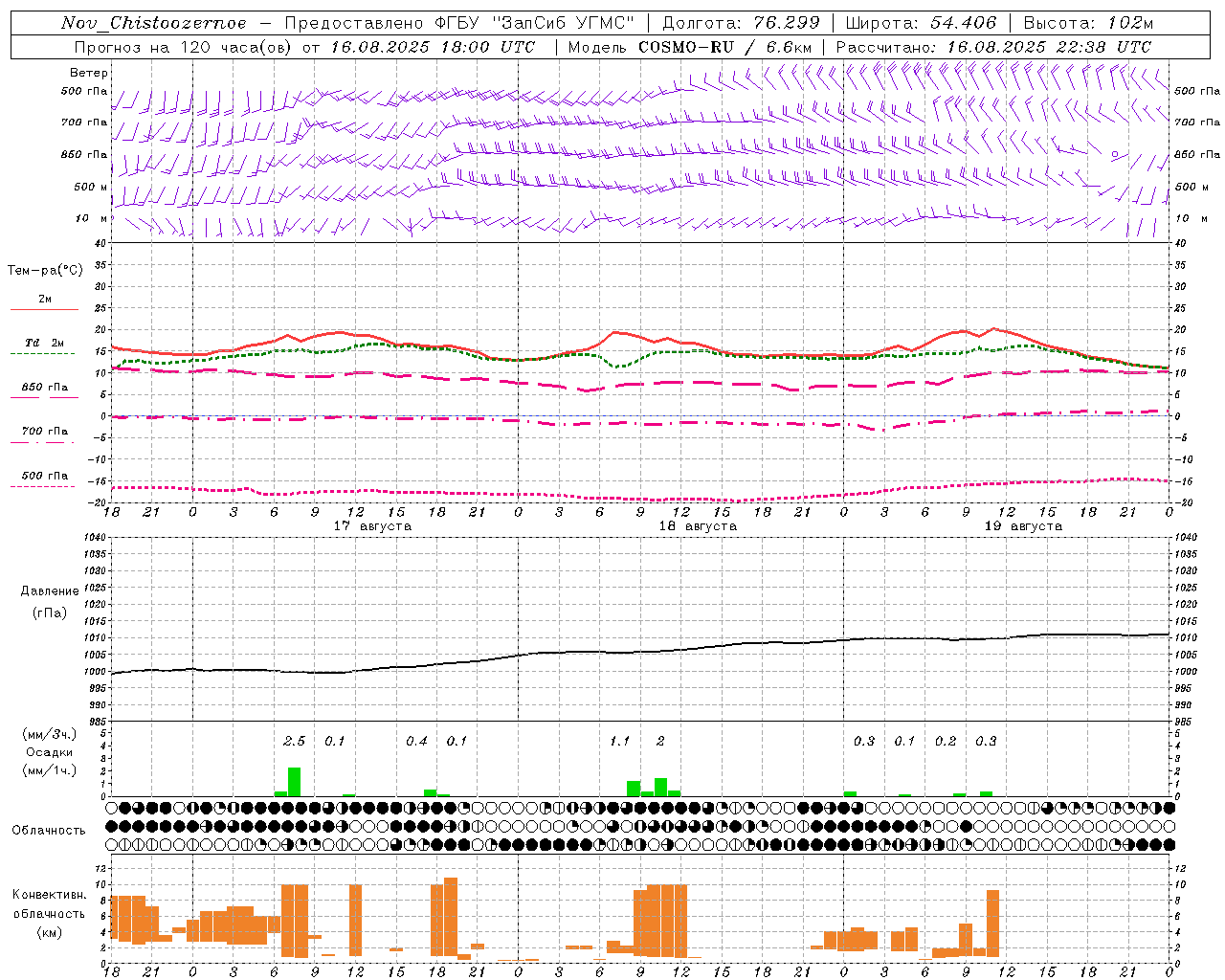Click the 'Конвективн.' convective cloud label
The width and height of the screenshot is (1225, 980).
[49, 895]
